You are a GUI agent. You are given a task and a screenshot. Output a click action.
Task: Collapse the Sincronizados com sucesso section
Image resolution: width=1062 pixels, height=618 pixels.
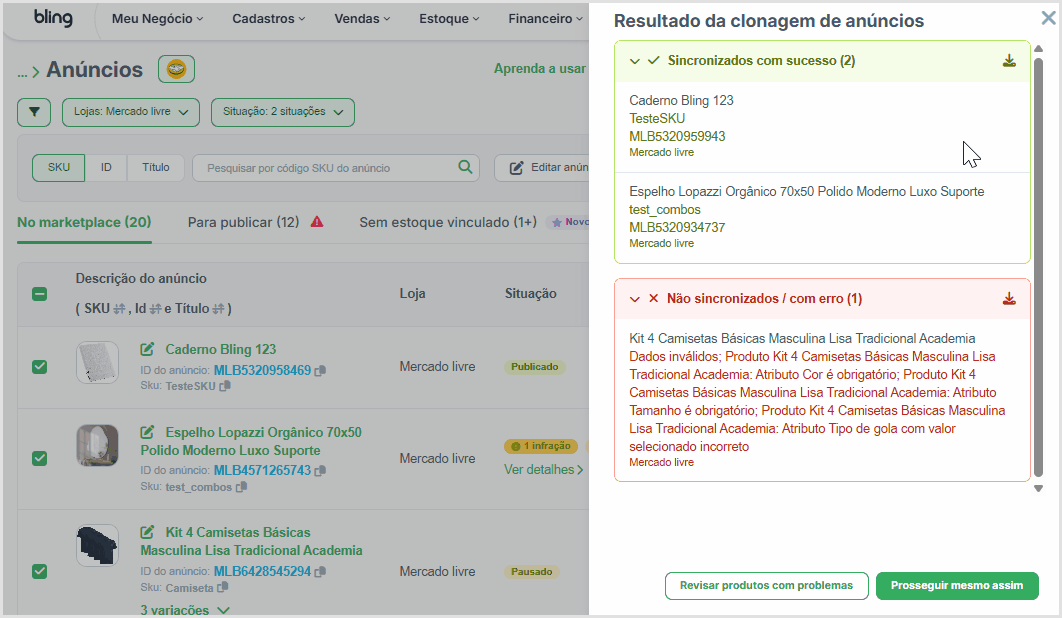tap(635, 61)
